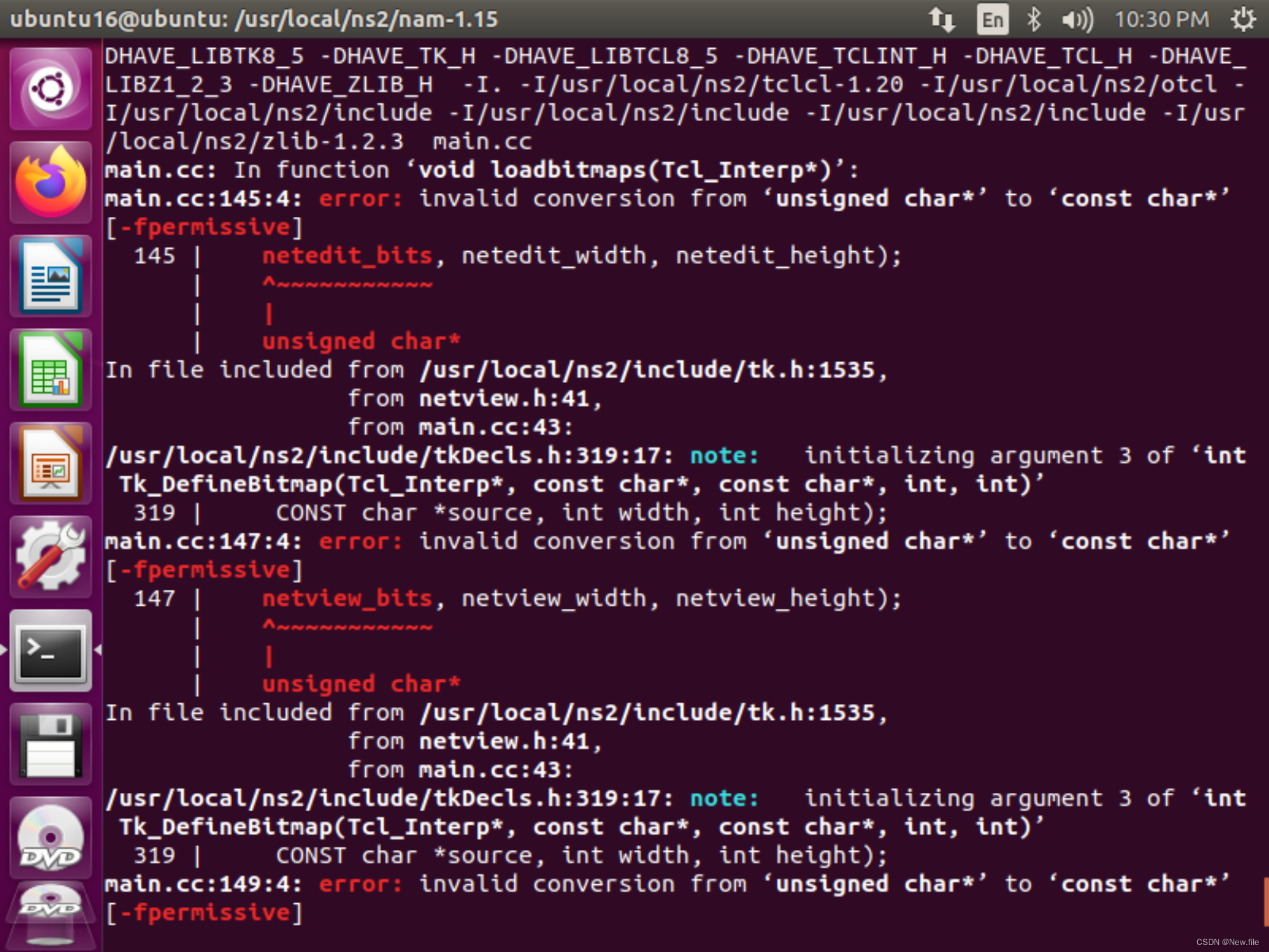Open the session power gear menu
The width and height of the screenshot is (1269, 952).
(x=1243, y=20)
